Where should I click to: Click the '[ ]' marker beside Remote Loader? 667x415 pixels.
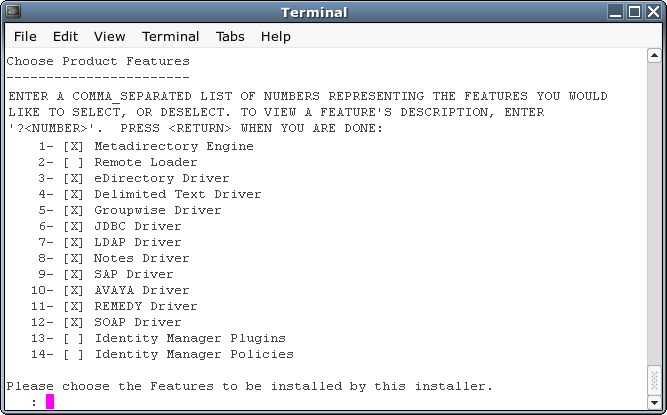click(73, 162)
